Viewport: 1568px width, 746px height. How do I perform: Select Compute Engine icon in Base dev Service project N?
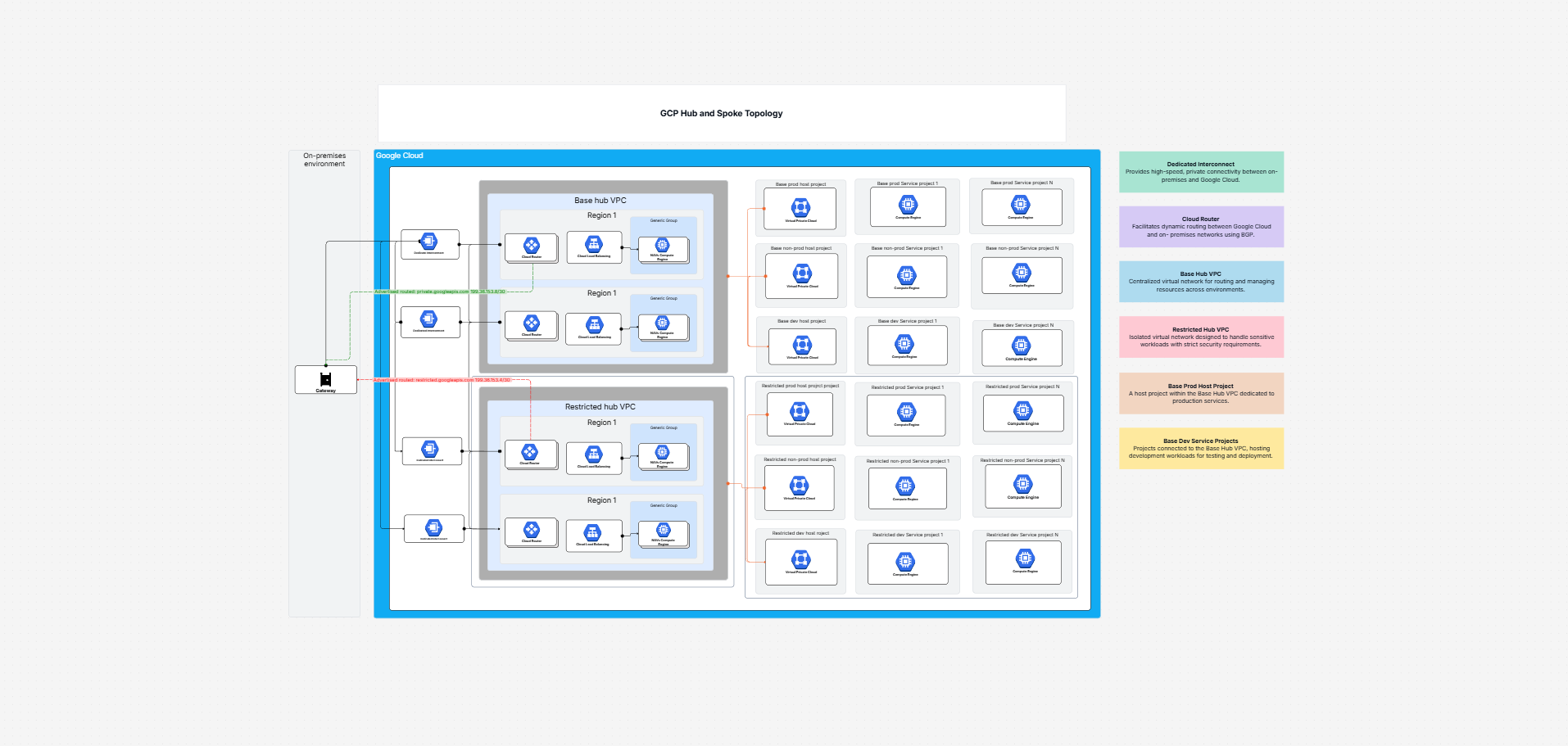[1021, 346]
